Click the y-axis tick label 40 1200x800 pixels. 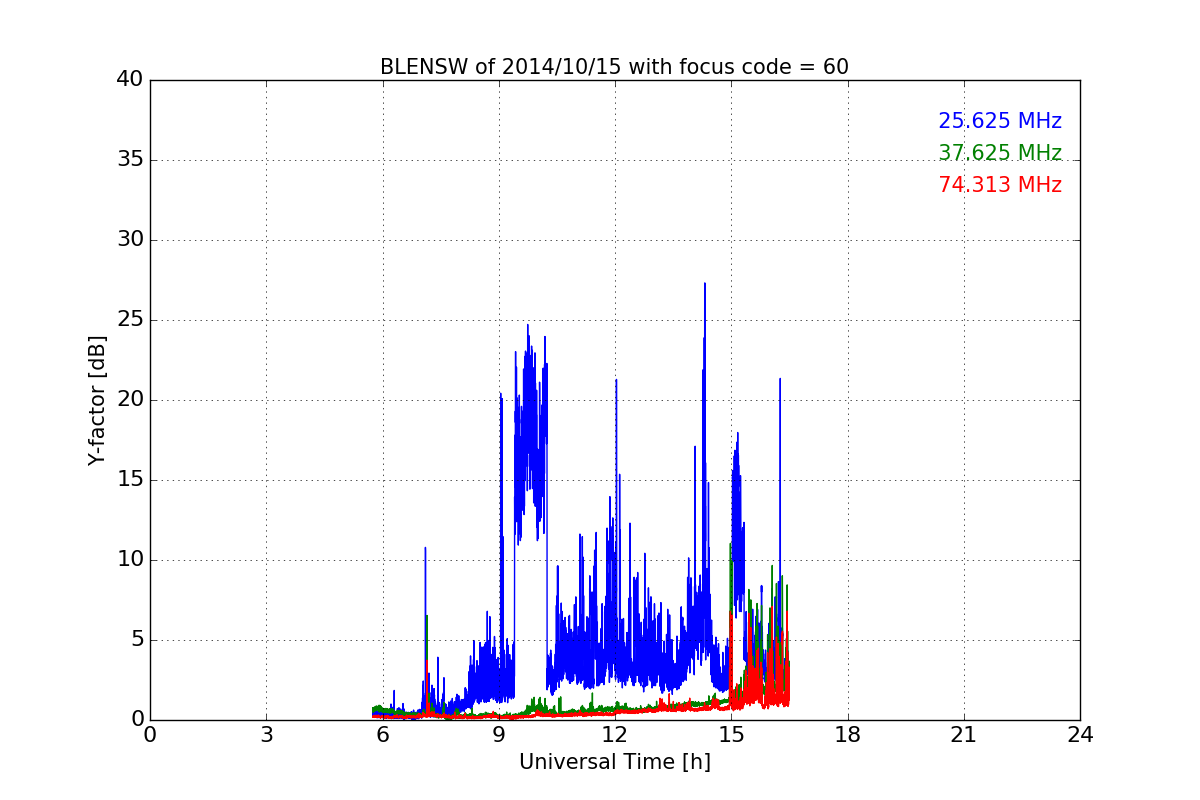coord(130,80)
